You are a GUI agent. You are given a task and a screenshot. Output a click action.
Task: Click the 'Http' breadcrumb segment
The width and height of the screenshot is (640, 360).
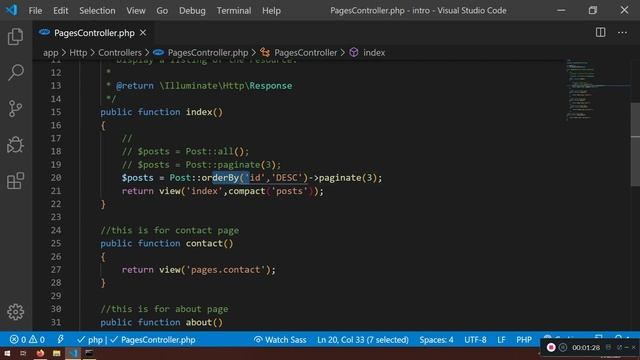point(78,53)
